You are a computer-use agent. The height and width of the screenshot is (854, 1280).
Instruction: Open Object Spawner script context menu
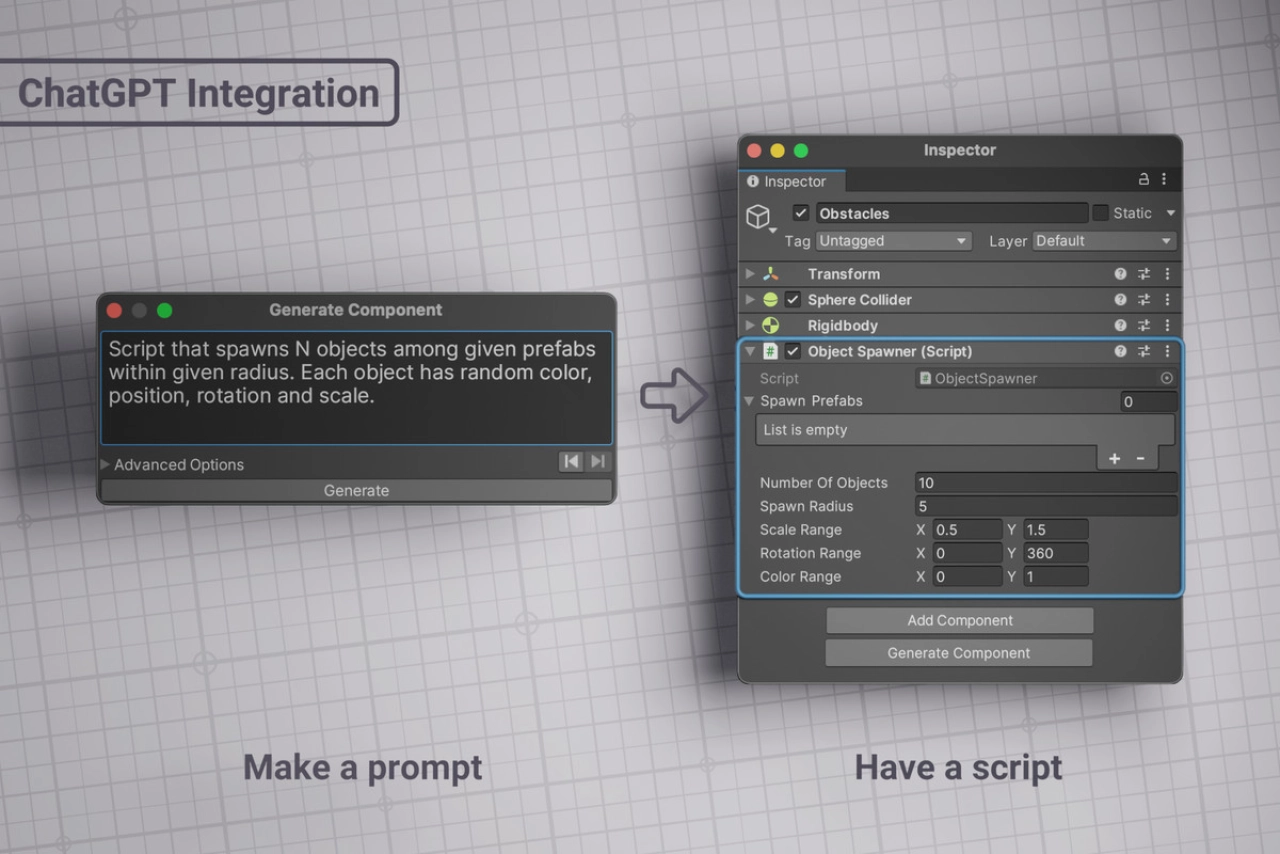point(1166,352)
